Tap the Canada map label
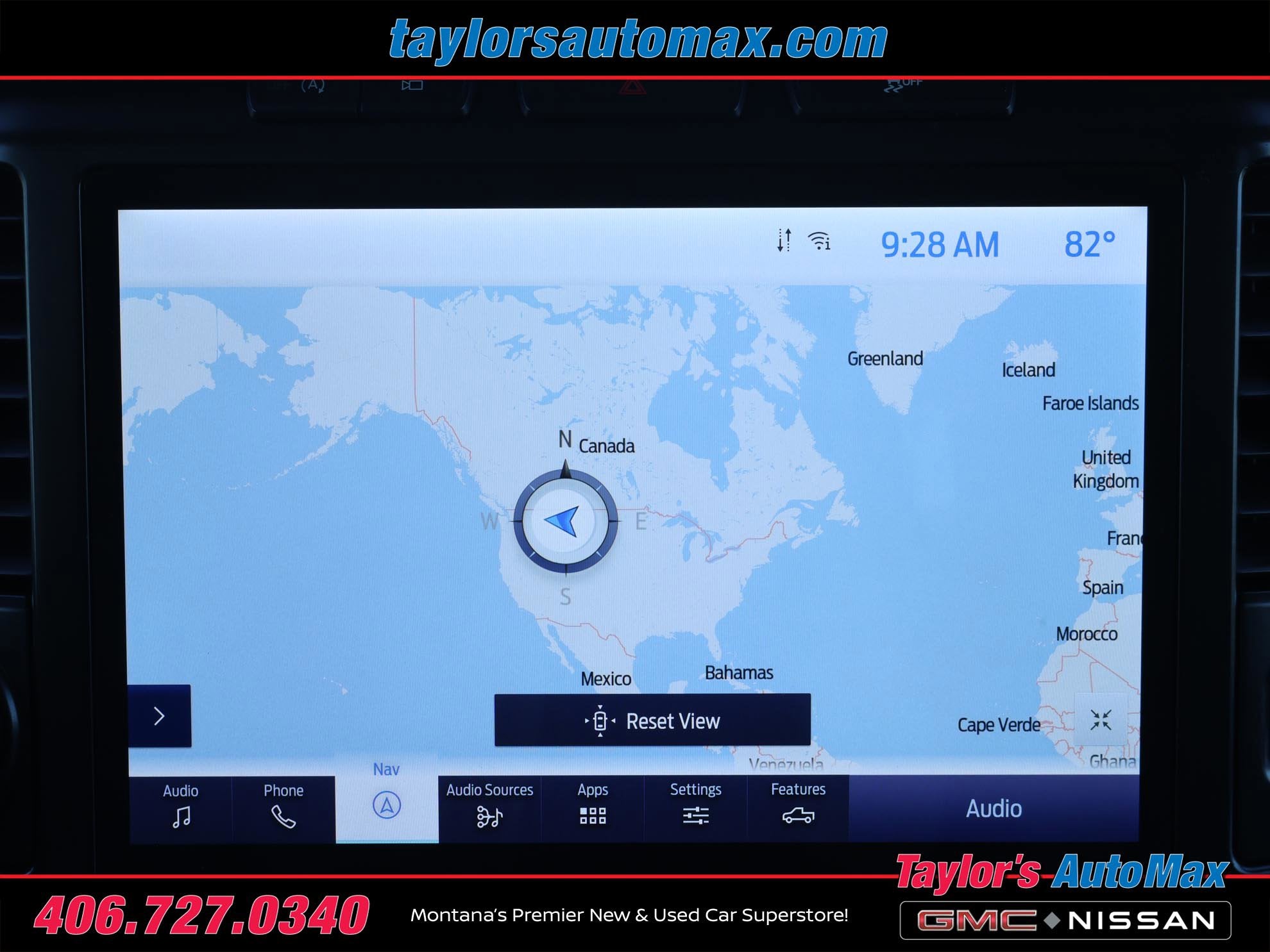 pos(606,446)
